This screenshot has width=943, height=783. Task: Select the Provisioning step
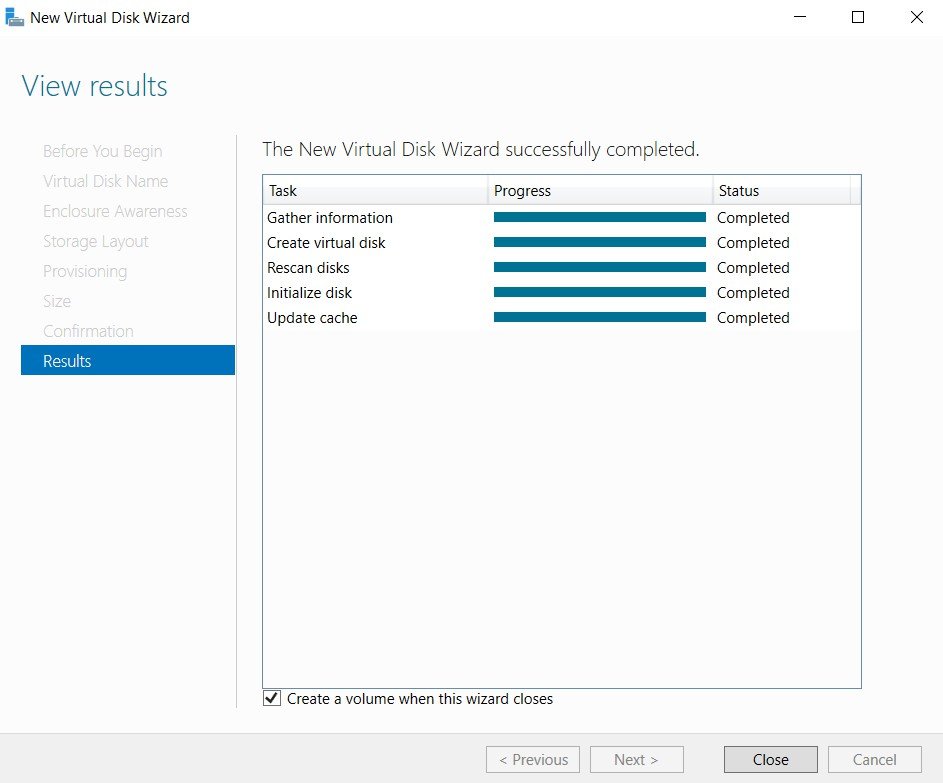point(85,272)
